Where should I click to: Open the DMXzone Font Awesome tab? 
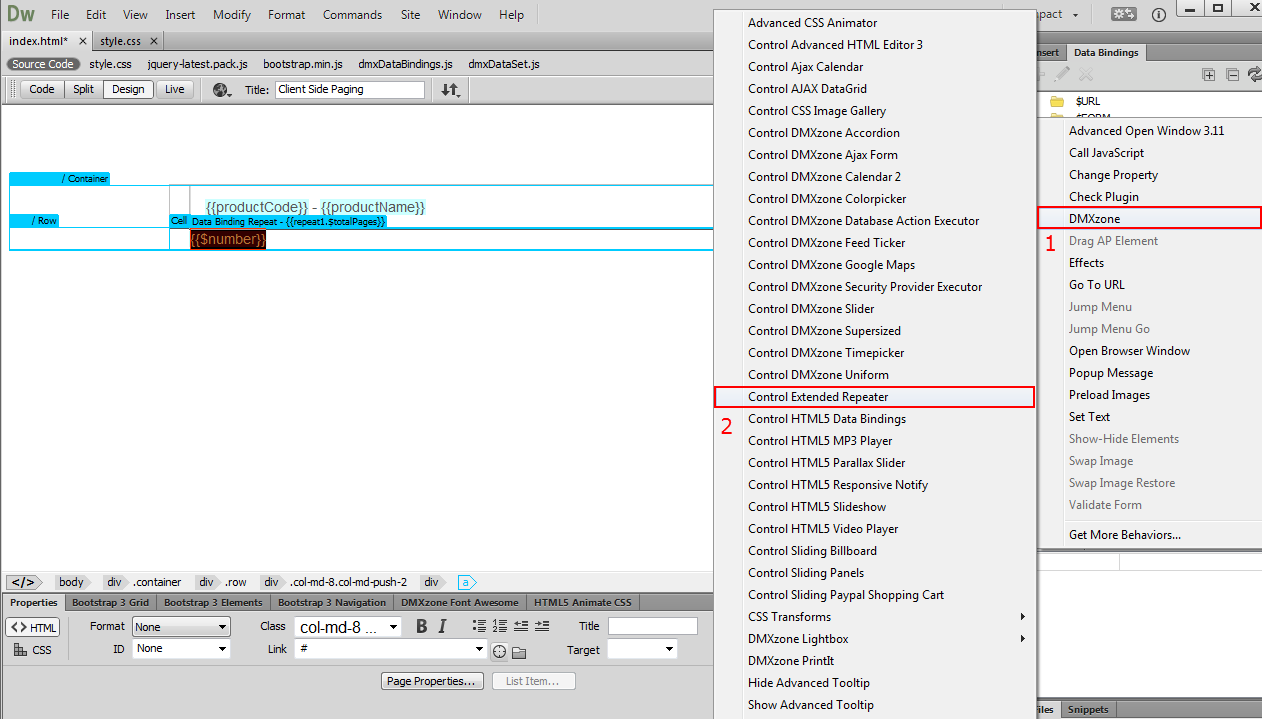click(x=460, y=602)
